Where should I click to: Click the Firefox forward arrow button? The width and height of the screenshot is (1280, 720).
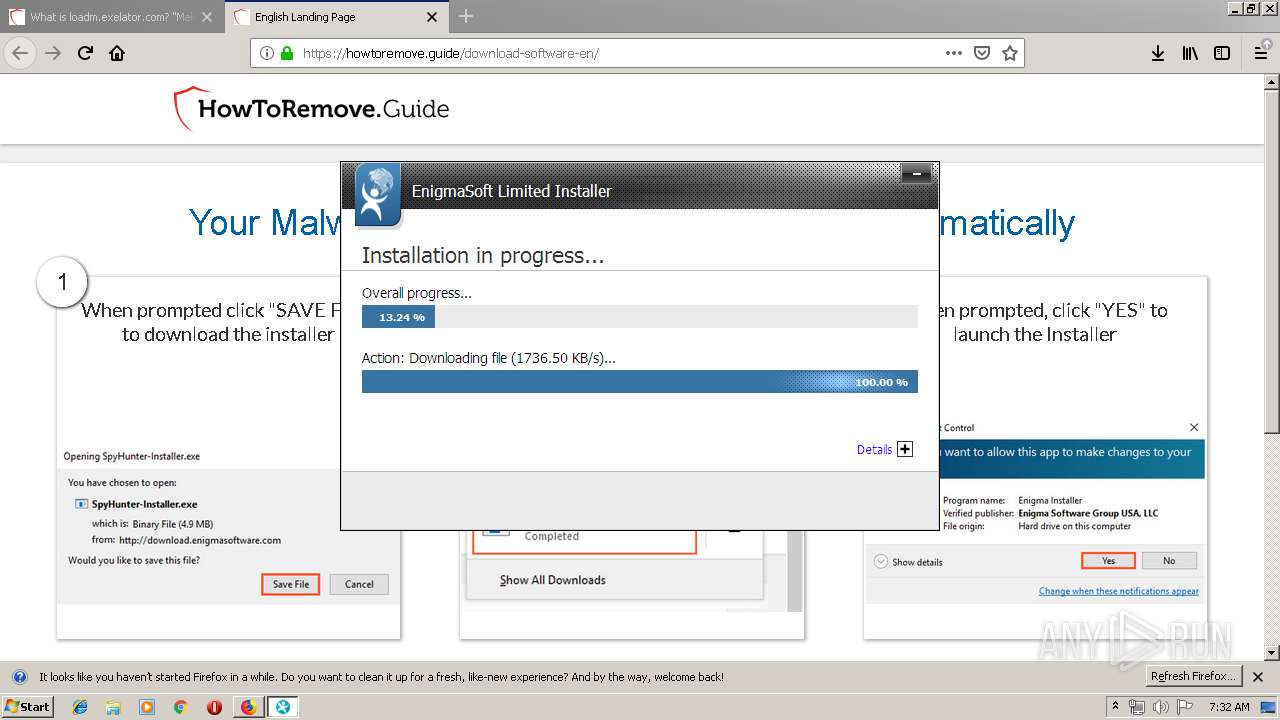pos(53,53)
